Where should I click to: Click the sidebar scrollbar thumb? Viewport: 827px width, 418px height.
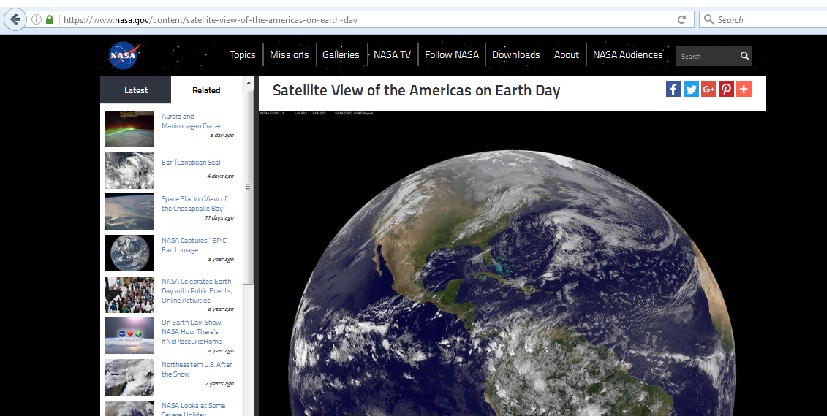coord(248,187)
